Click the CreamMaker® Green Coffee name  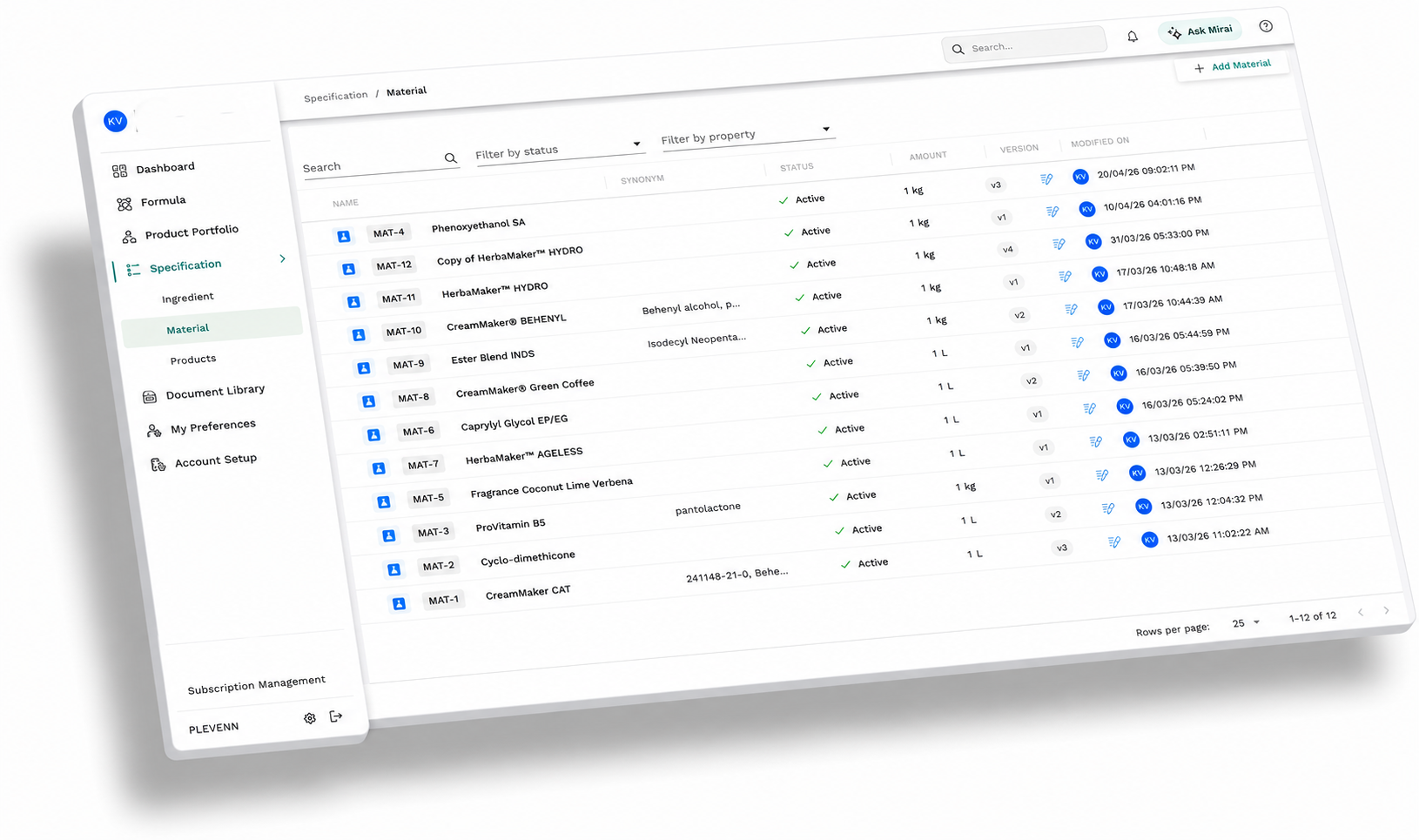[x=525, y=388]
